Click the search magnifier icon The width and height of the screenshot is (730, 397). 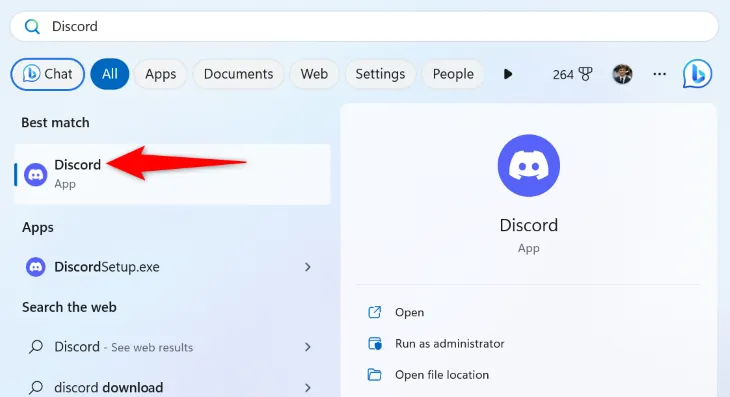tap(32, 27)
